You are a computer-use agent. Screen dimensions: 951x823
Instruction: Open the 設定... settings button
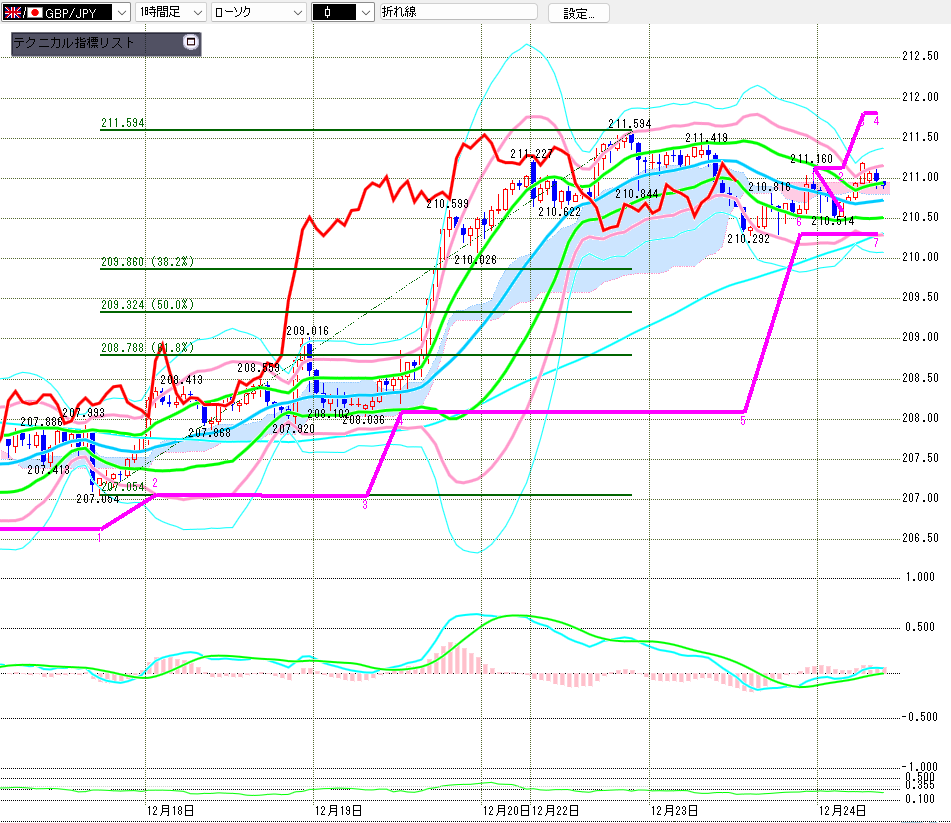(578, 13)
